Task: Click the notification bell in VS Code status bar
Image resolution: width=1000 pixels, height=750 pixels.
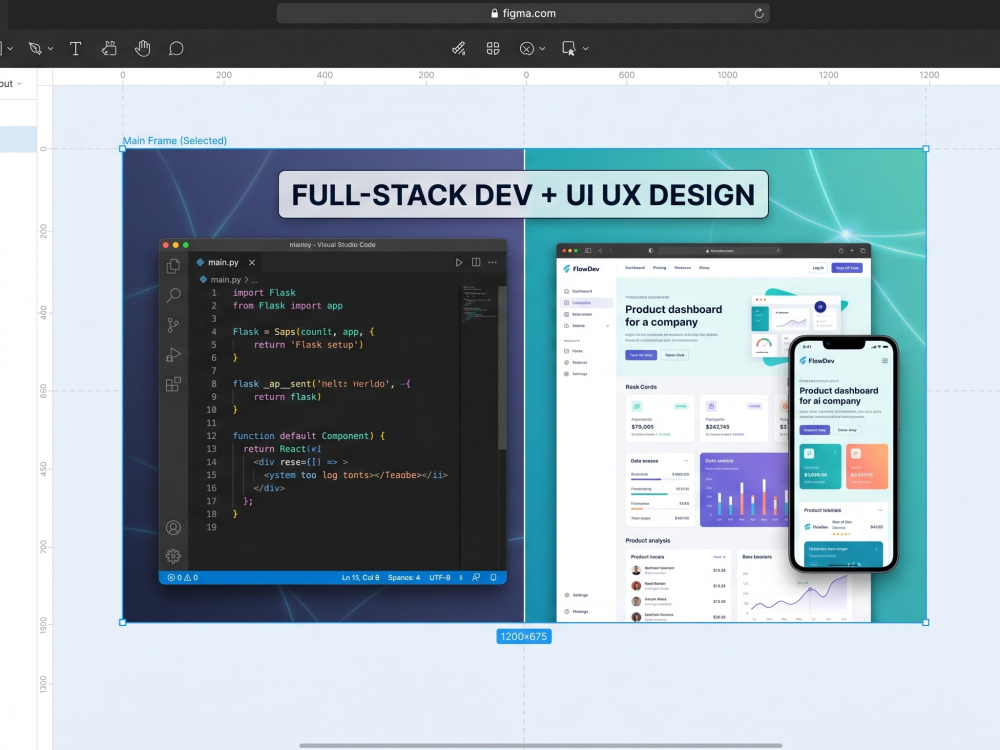Action: pyautogui.click(x=493, y=578)
